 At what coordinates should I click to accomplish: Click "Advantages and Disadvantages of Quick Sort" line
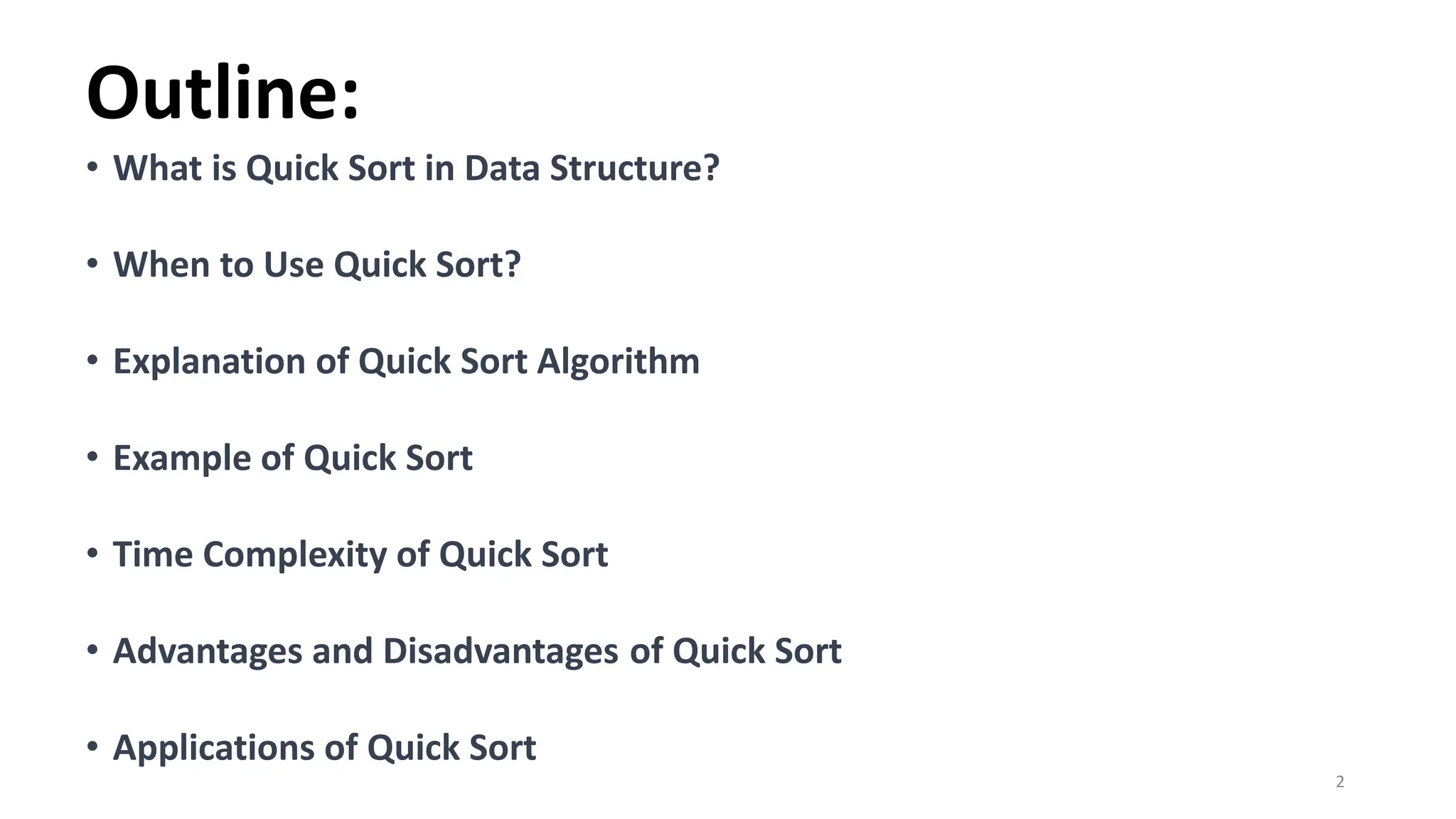pyautogui.click(x=477, y=652)
